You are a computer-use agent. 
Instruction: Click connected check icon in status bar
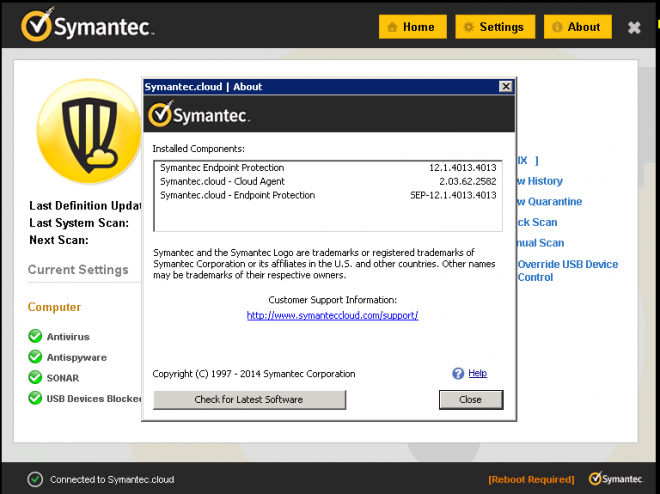(35, 479)
